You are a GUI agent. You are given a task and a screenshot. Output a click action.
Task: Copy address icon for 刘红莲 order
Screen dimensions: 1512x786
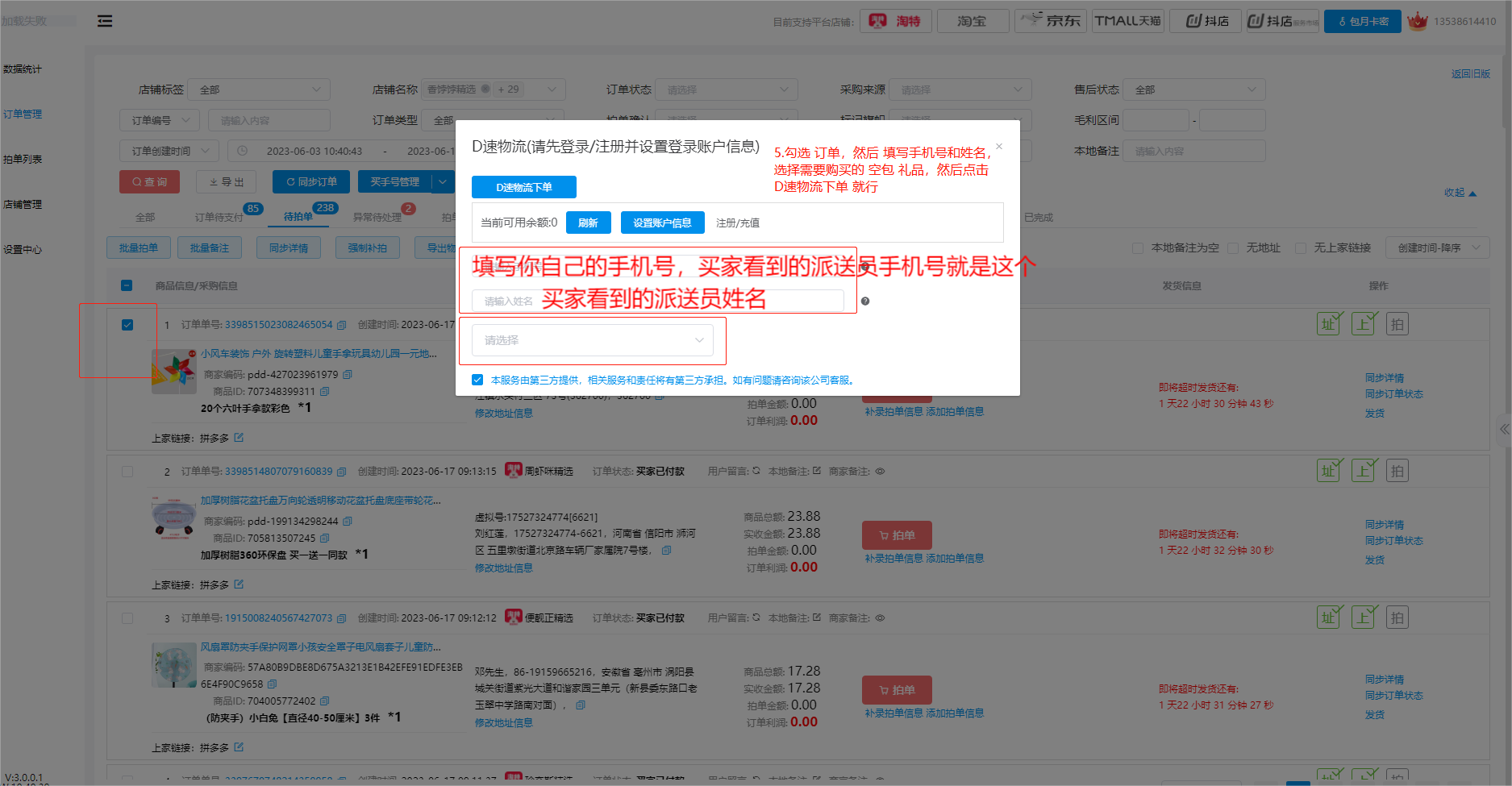click(x=666, y=551)
